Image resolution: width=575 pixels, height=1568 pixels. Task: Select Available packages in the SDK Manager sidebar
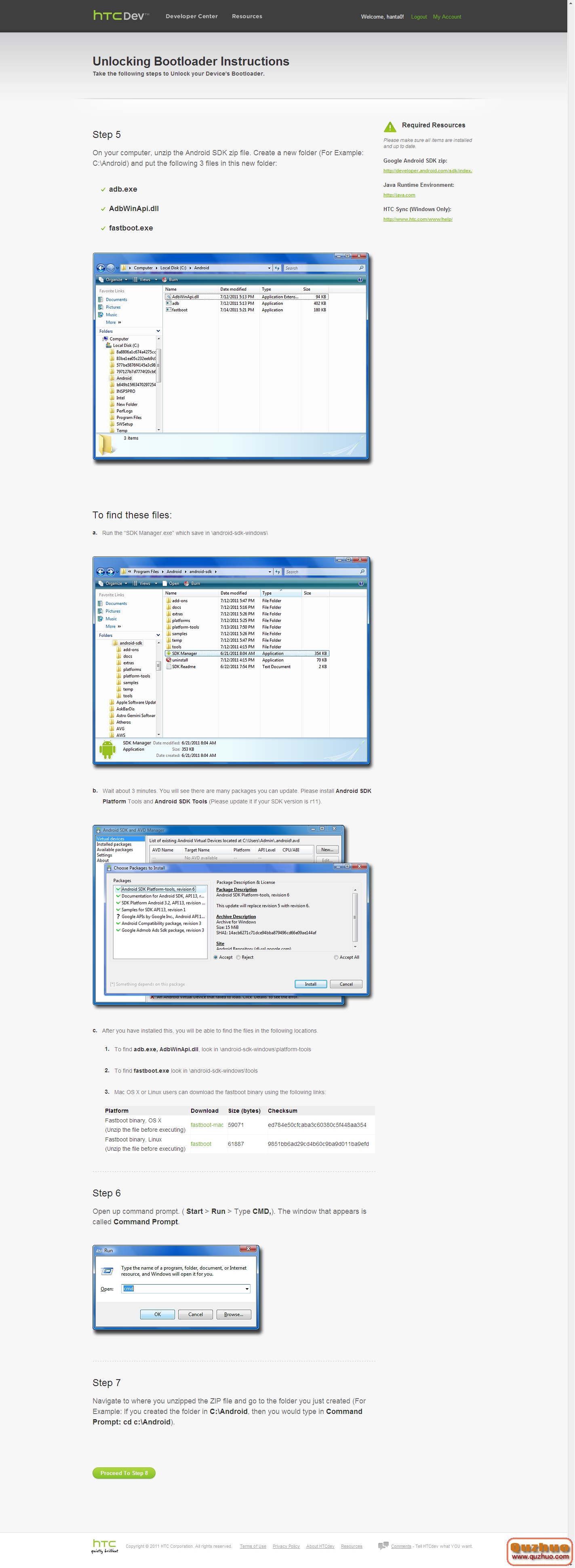pyautogui.click(x=114, y=850)
